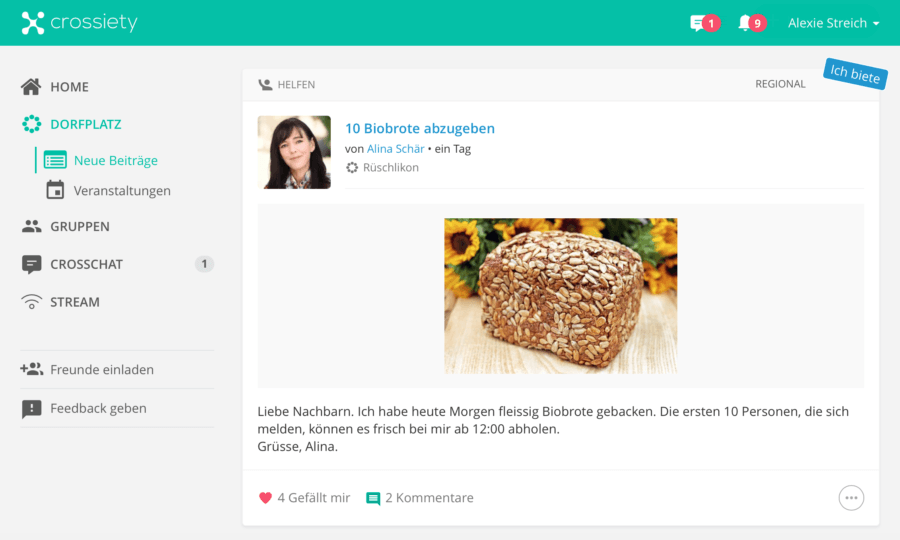Go to the HOME menu item

69,87
